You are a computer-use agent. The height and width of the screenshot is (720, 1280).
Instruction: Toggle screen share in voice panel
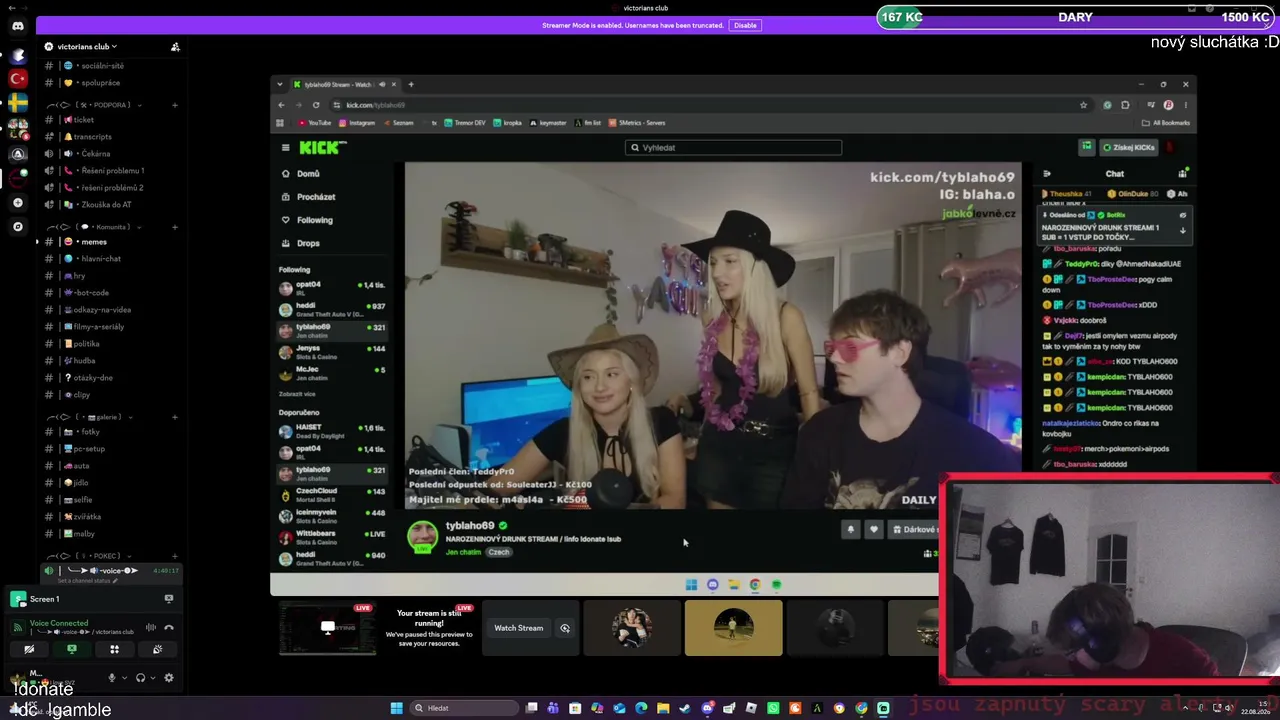tap(72, 650)
